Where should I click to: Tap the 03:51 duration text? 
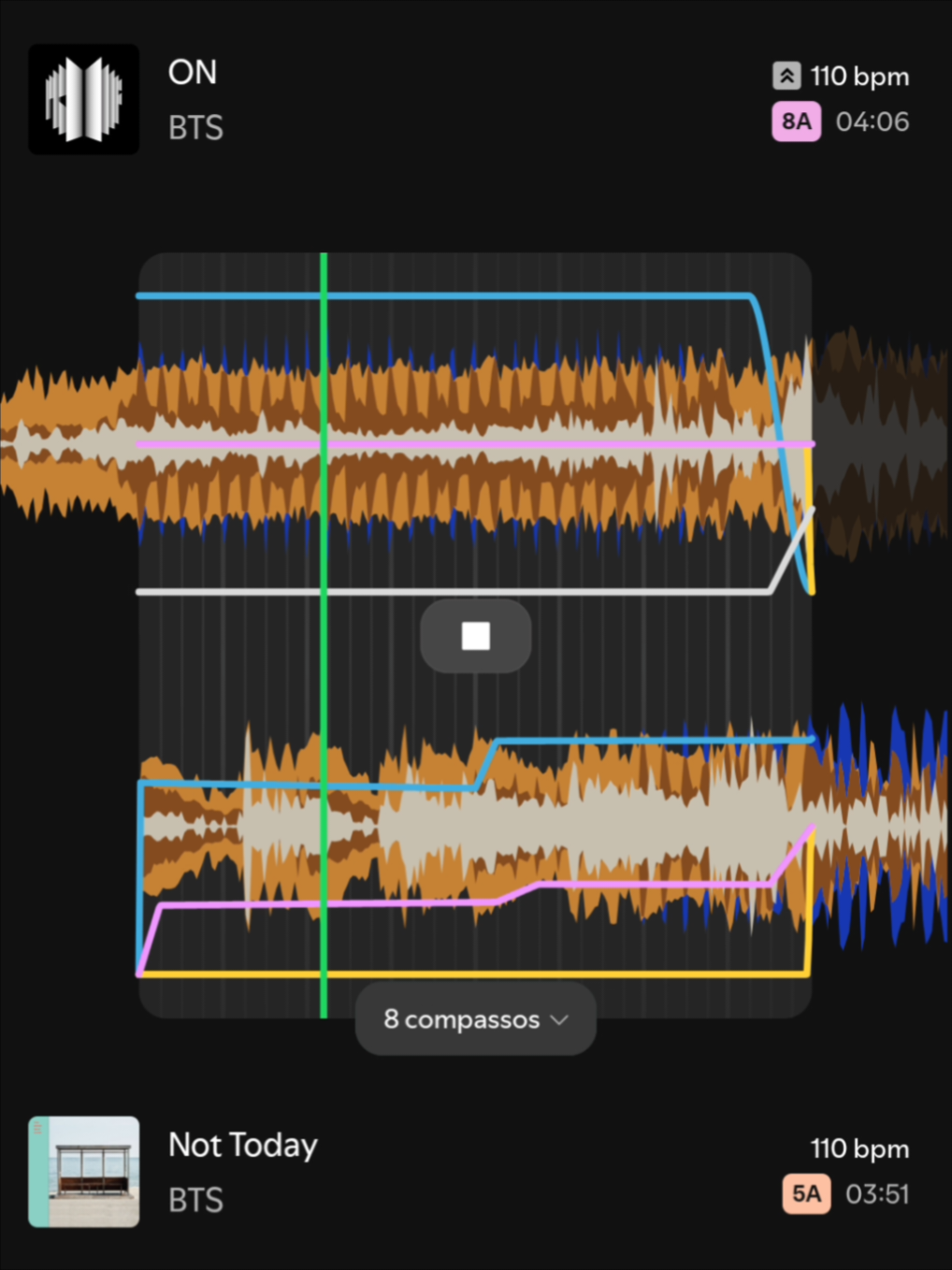877,1194
